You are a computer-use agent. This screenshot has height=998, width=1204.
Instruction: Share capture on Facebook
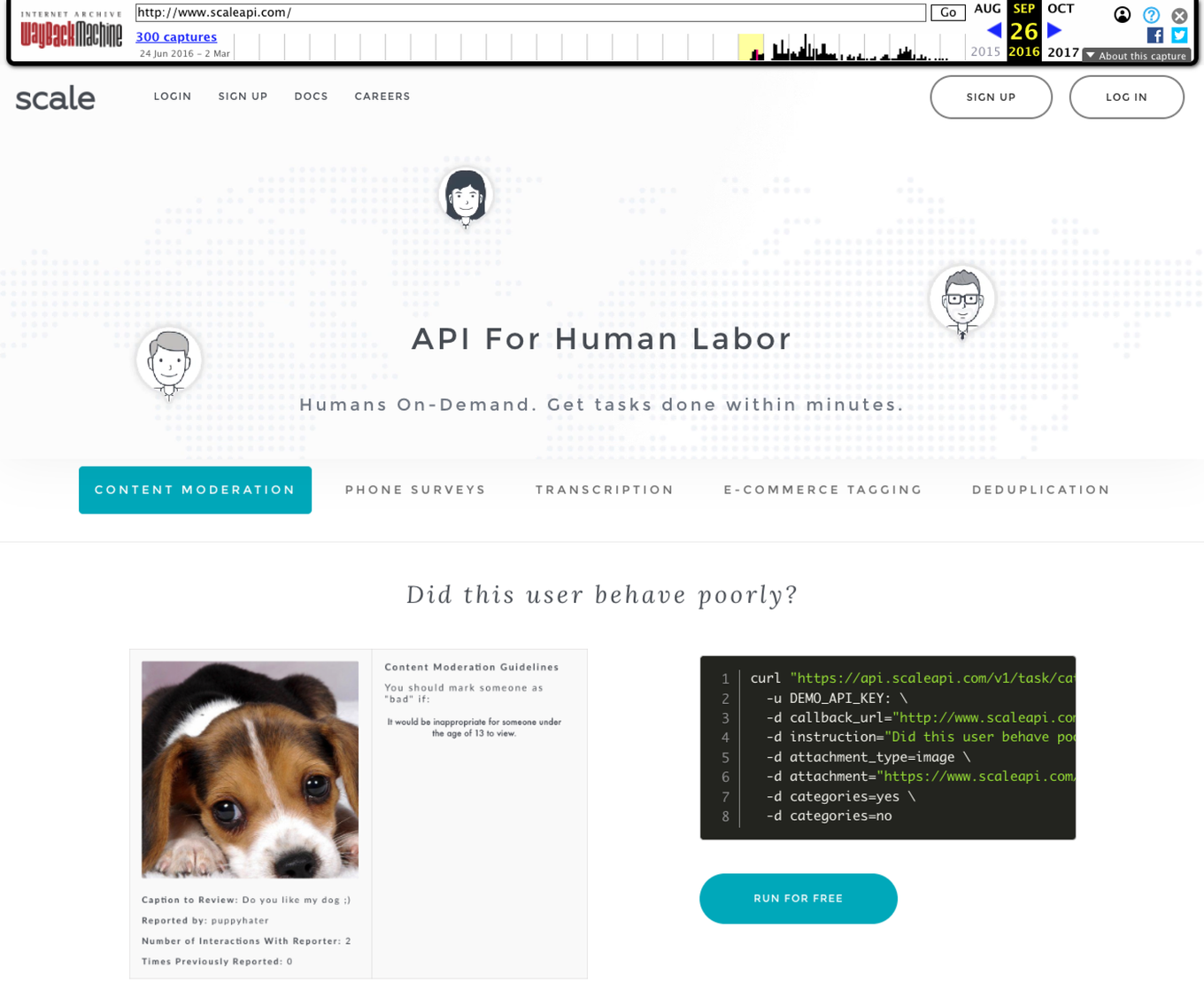pyautogui.click(x=1155, y=35)
